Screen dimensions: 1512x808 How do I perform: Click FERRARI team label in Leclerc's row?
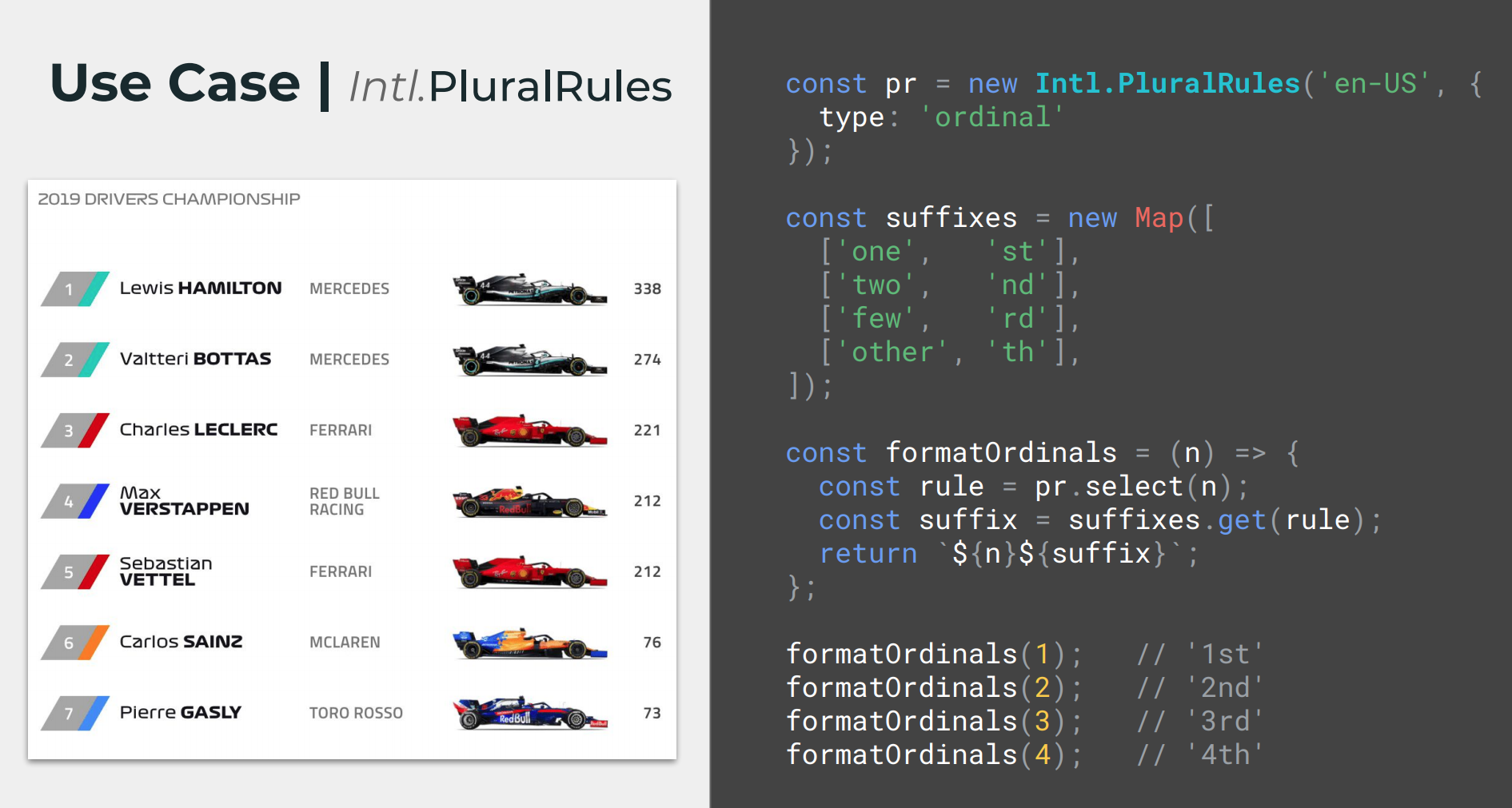click(x=341, y=430)
